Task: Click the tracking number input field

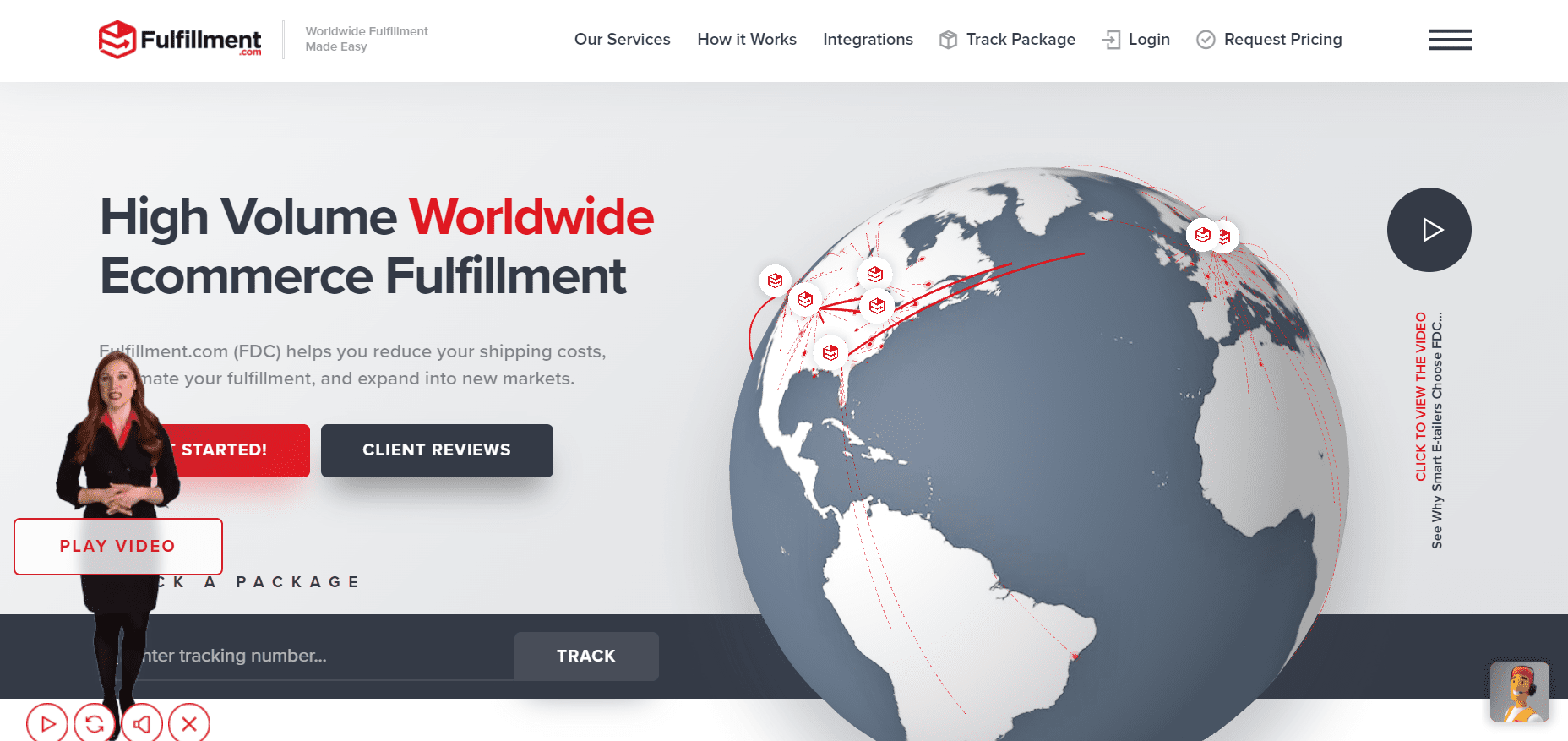Action: click(307, 656)
